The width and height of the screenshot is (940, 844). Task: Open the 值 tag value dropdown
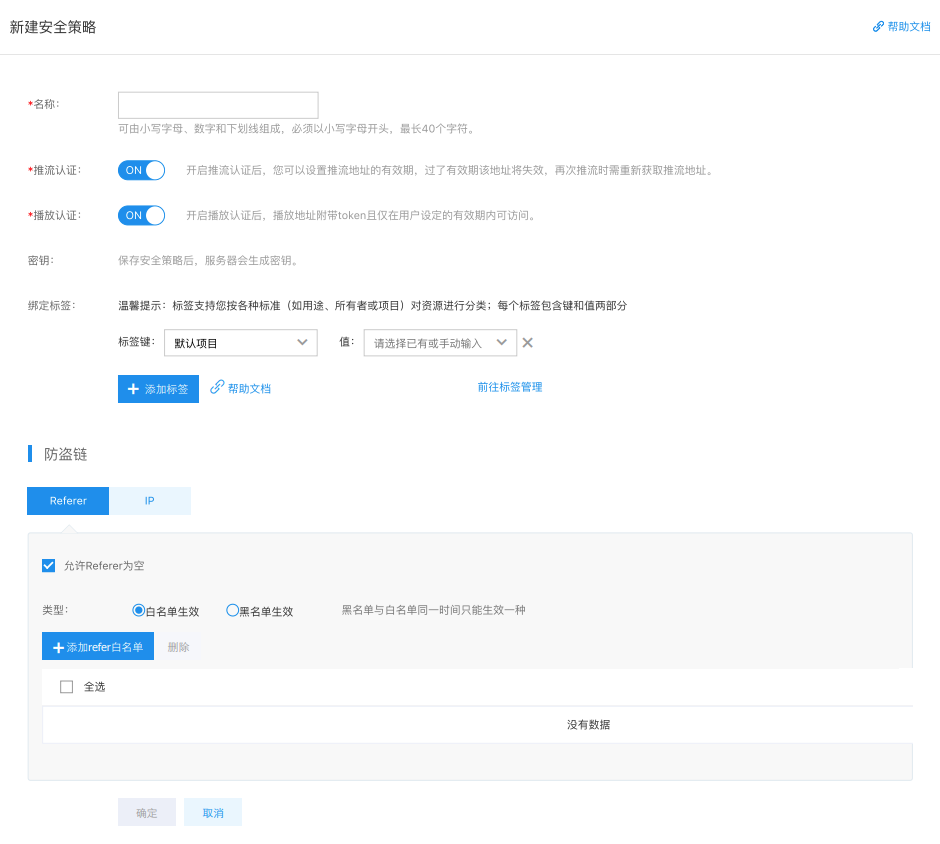(440, 343)
